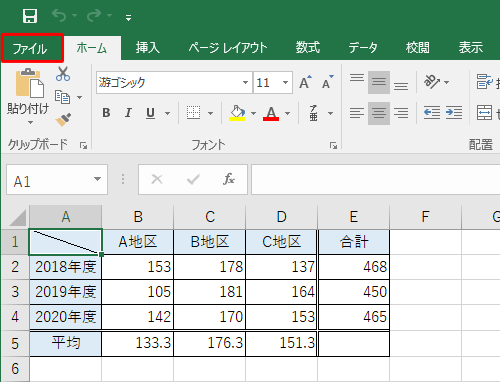This screenshot has height=382, width=500.
Task: Switch to the 表示 tab
Action: coord(471,48)
